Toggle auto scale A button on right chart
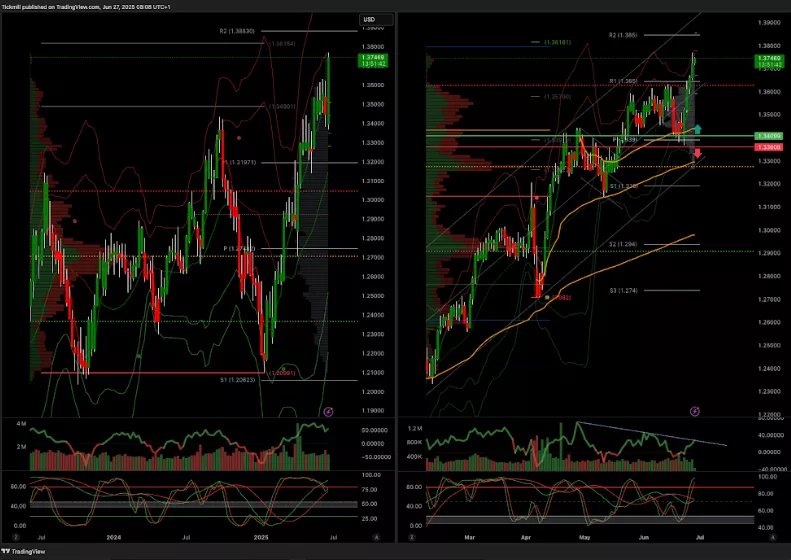The width and height of the screenshot is (791, 560). coord(774,537)
